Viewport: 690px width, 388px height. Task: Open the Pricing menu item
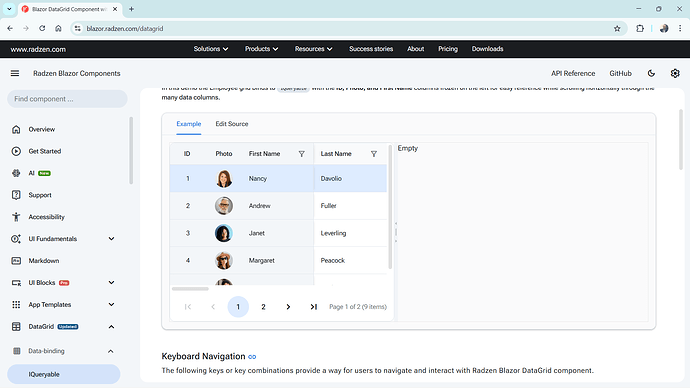[x=448, y=49]
